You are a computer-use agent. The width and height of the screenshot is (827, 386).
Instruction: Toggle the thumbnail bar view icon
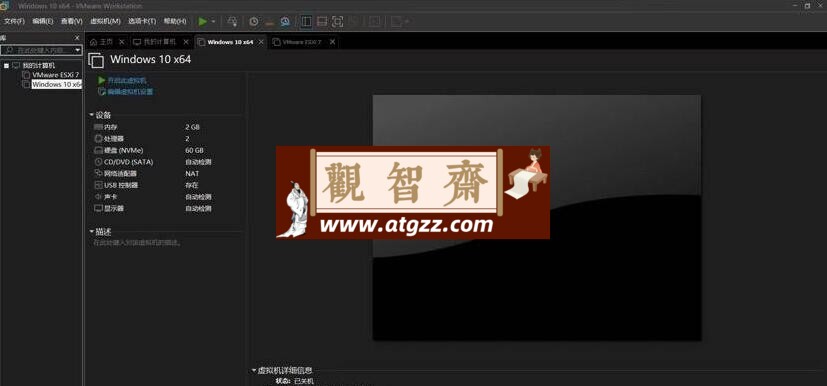pyautogui.click(x=322, y=22)
